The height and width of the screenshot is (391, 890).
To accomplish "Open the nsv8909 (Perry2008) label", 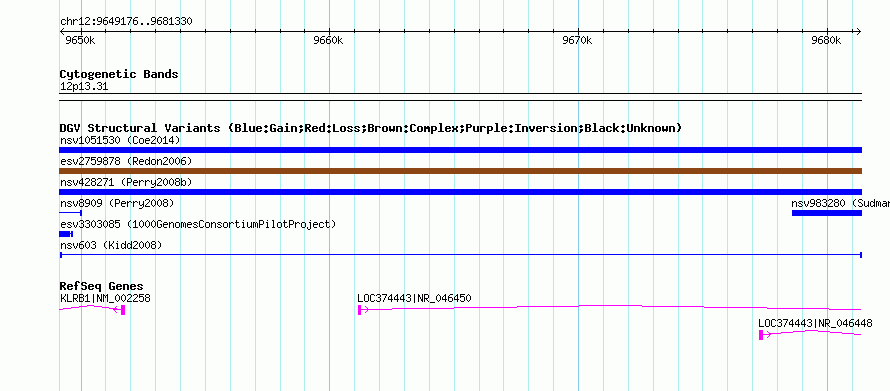I will (117, 203).
